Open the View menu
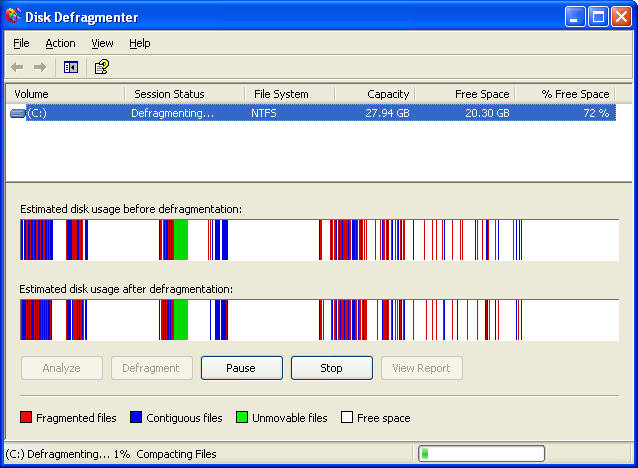The height and width of the screenshot is (468, 638). [102, 43]
